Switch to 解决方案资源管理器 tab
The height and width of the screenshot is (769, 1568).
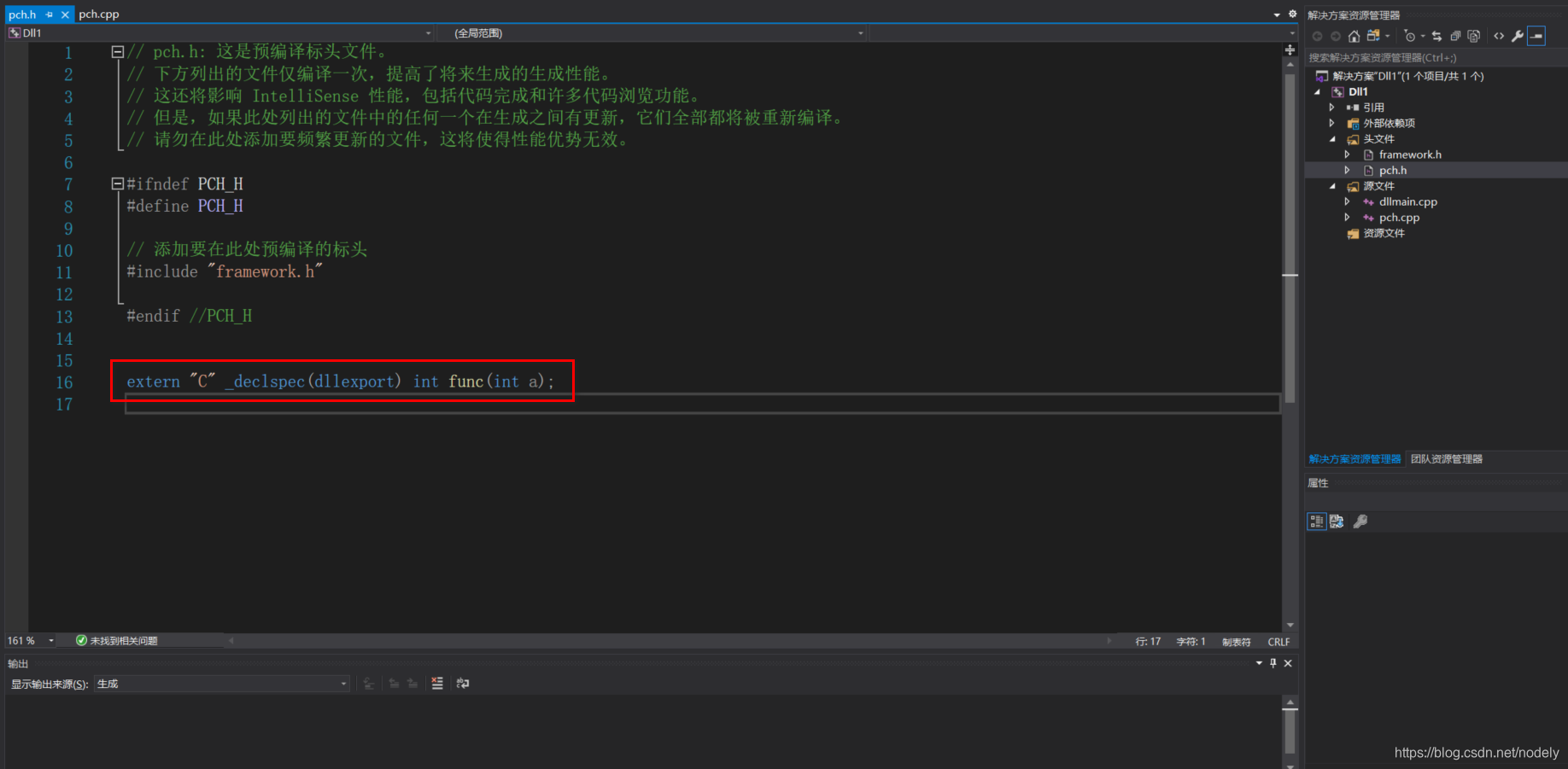tap(1354, 459)
